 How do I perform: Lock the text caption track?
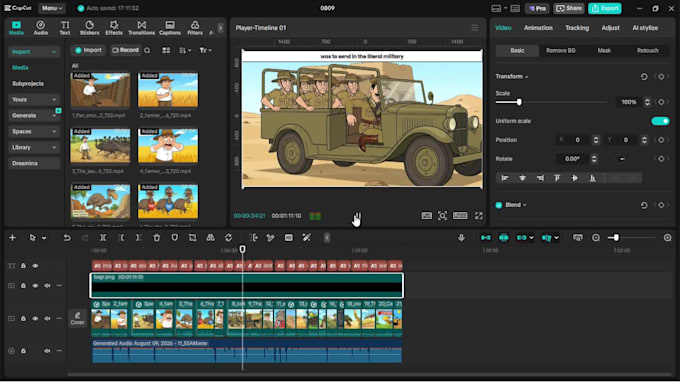coord(23,266)
